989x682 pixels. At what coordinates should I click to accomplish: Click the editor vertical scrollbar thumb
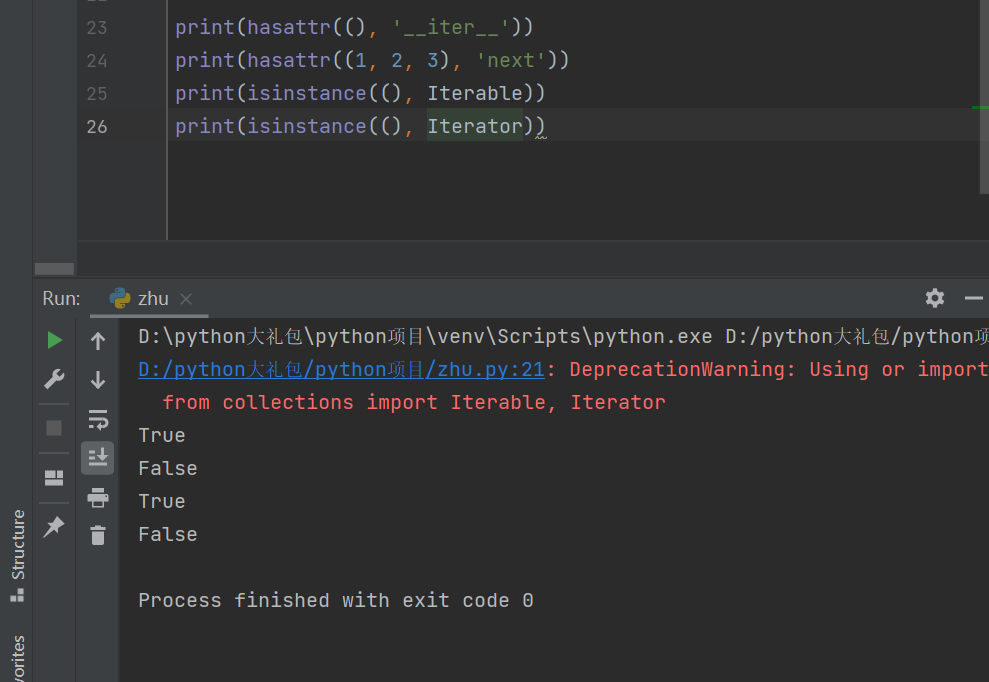pos(984,95)
